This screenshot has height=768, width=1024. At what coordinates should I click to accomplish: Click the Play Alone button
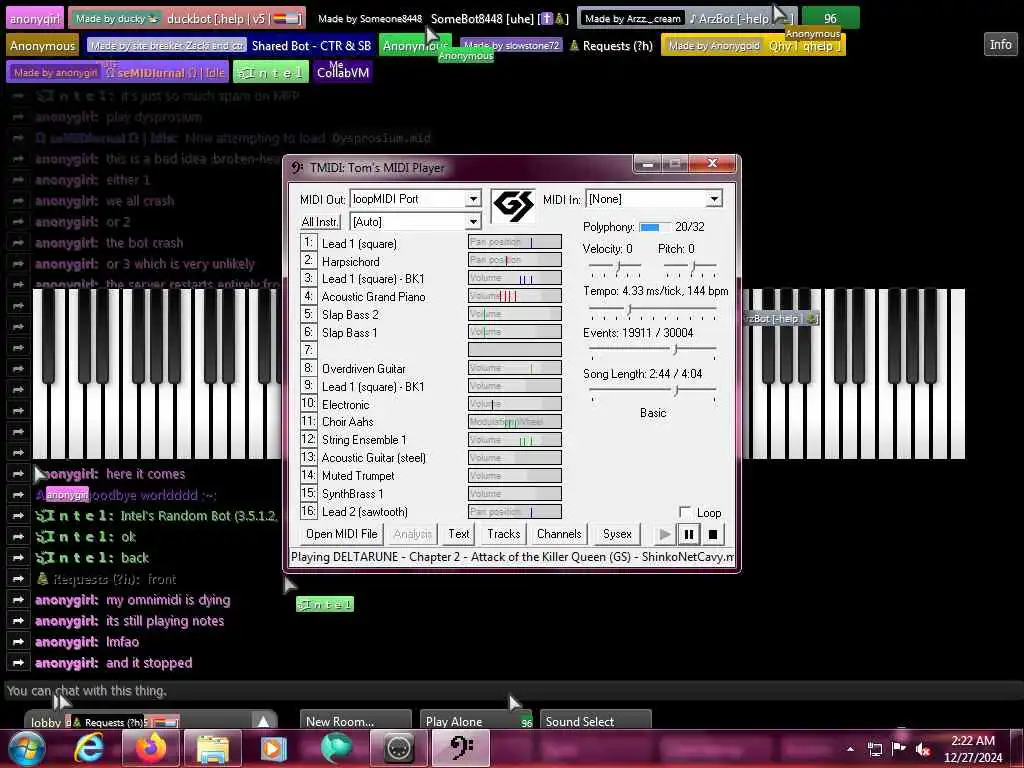(475, 720)
